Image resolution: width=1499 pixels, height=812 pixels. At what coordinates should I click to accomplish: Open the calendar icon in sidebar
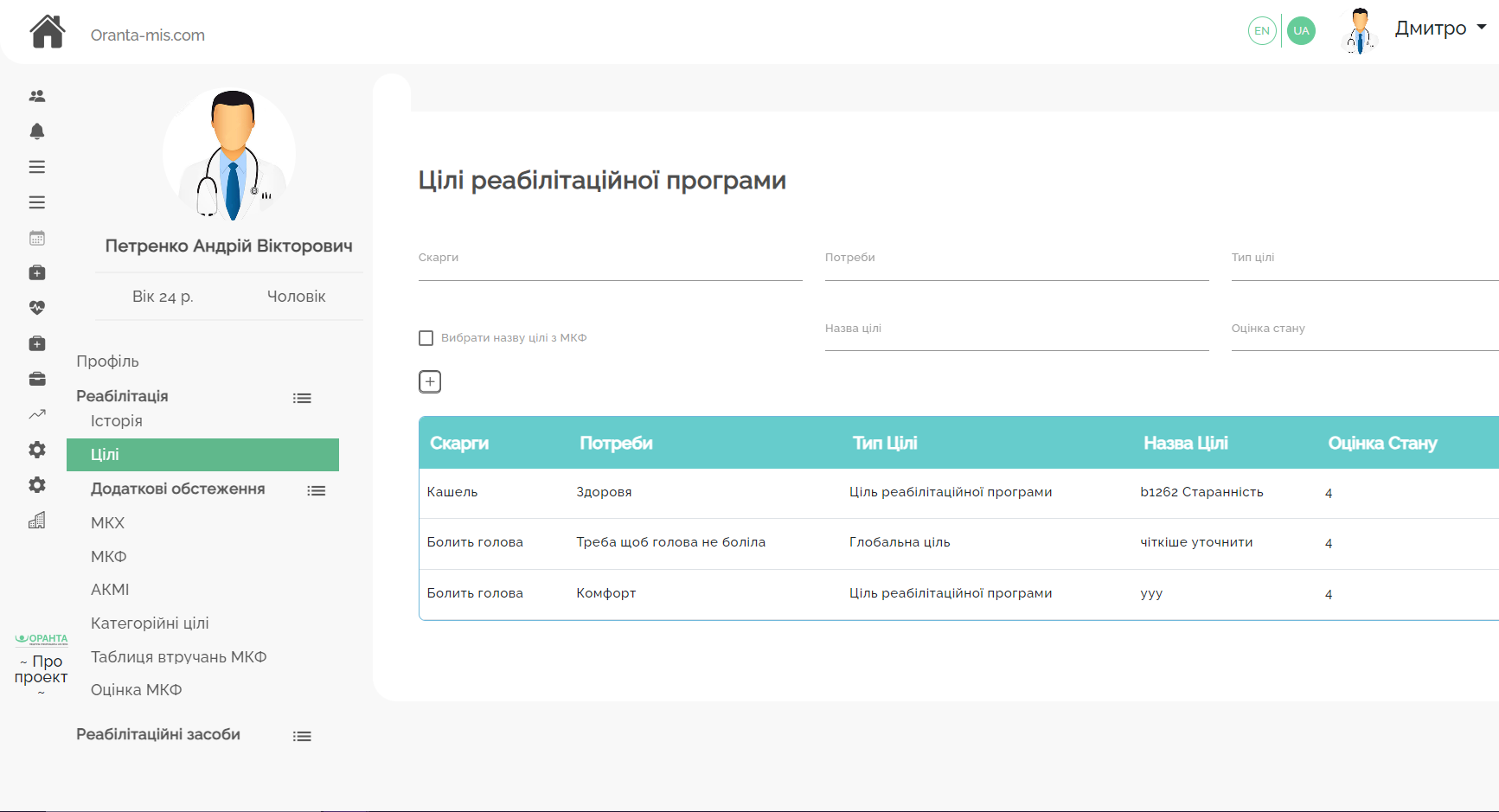37,238
